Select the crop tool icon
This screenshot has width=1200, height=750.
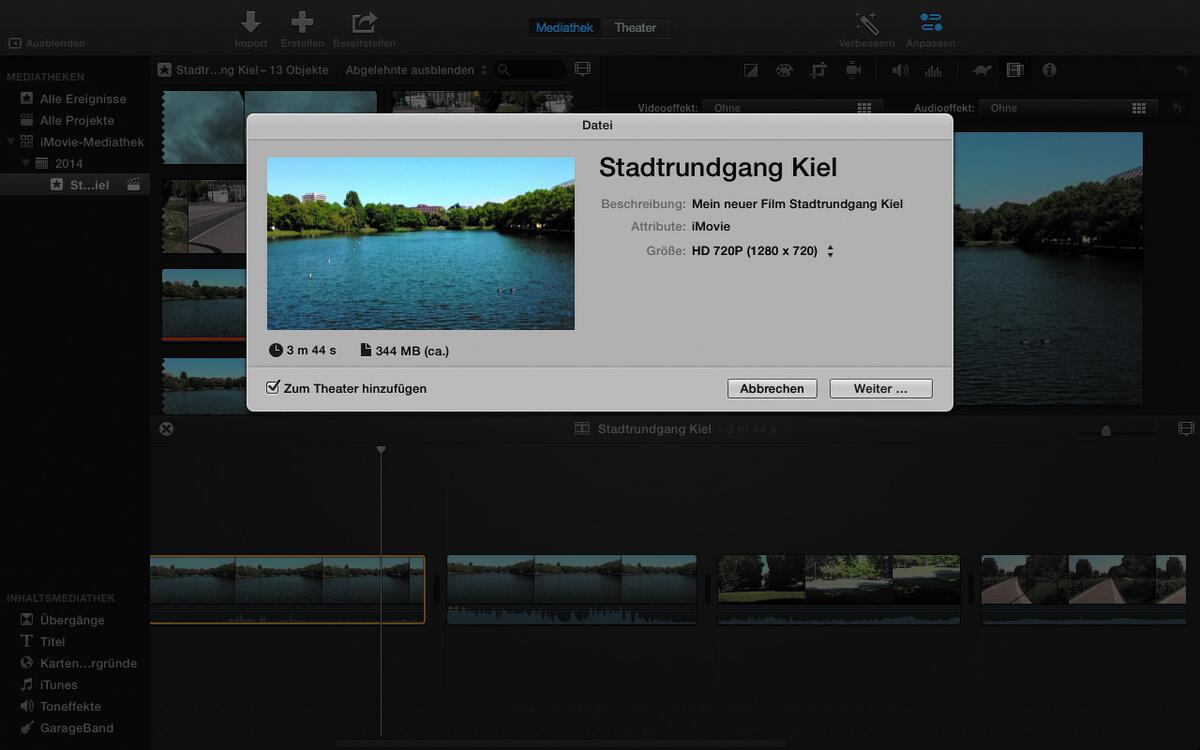[820, 70]
